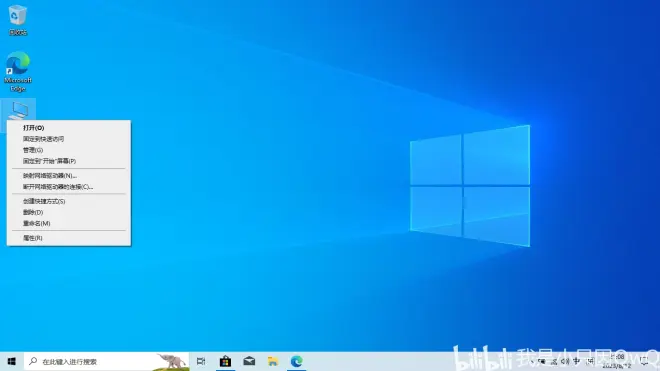Launch Microsoft Store from the taskbar

click(225, 361)
